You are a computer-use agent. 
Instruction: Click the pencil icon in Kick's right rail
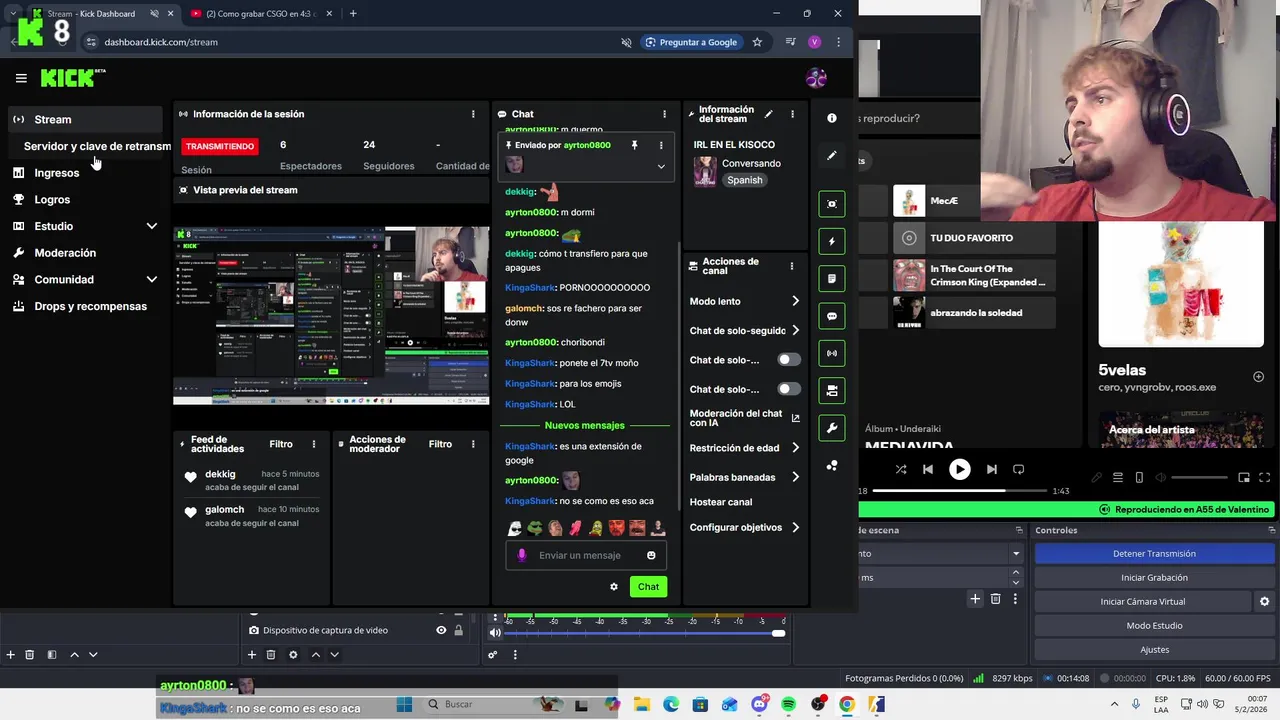[832, 156]
